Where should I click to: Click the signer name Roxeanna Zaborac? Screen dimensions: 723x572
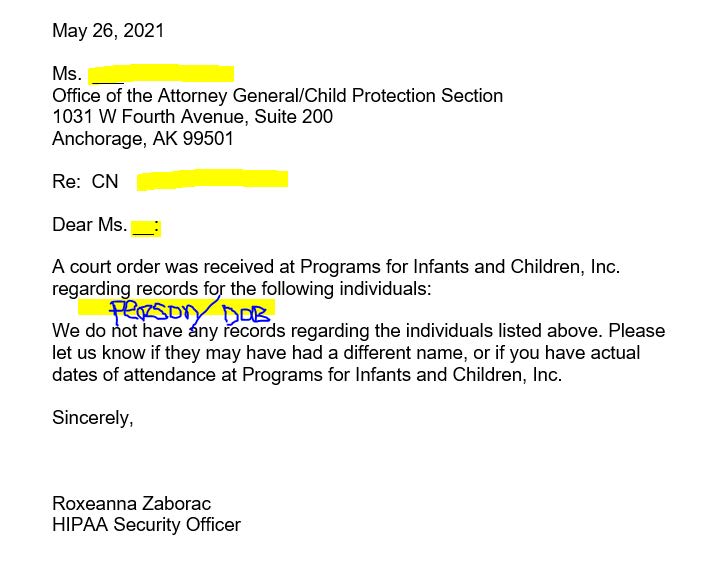point(132,503)
